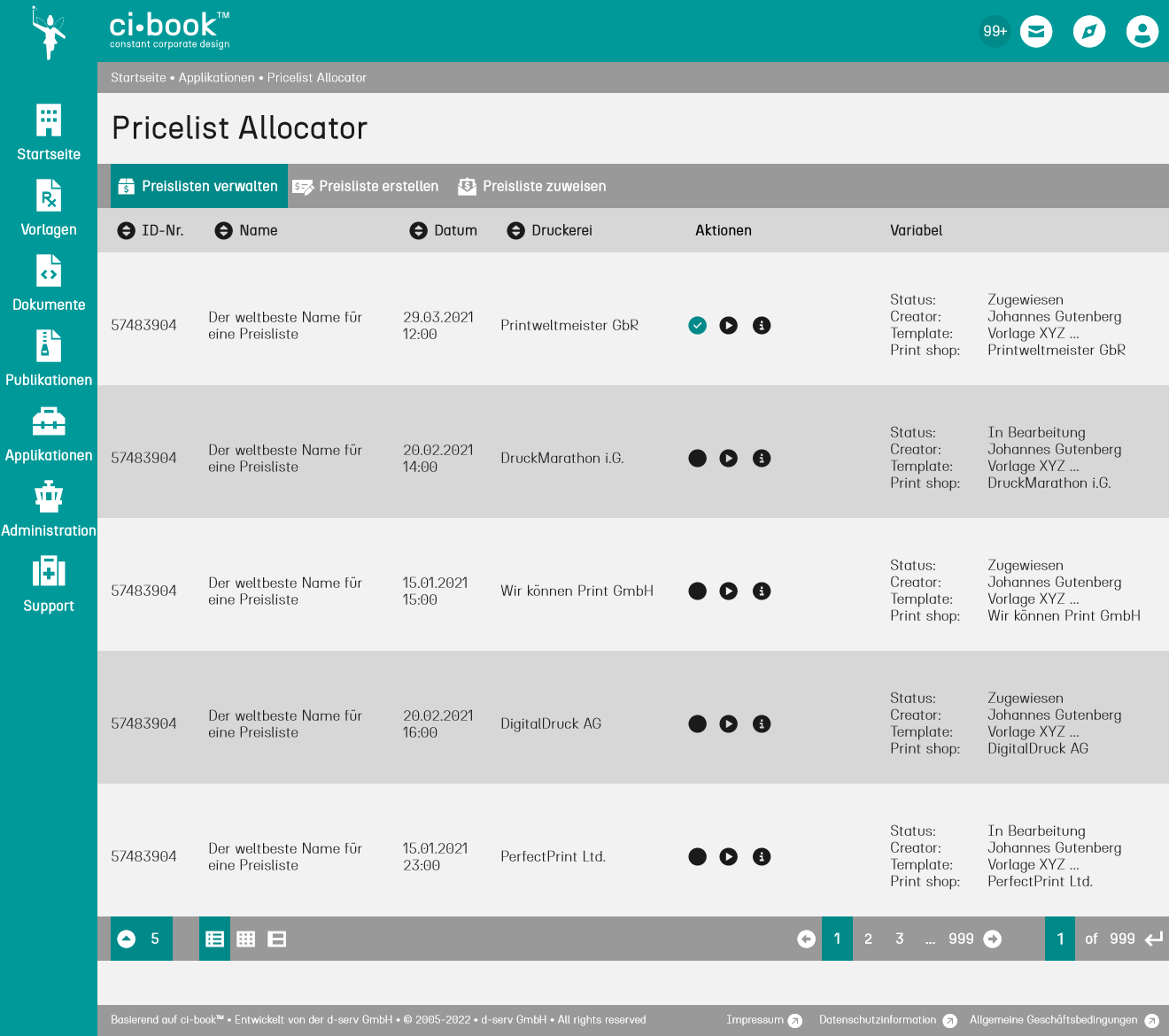Select current page 1 in pagination
1169x1036 pixels.
pos(837,939)
